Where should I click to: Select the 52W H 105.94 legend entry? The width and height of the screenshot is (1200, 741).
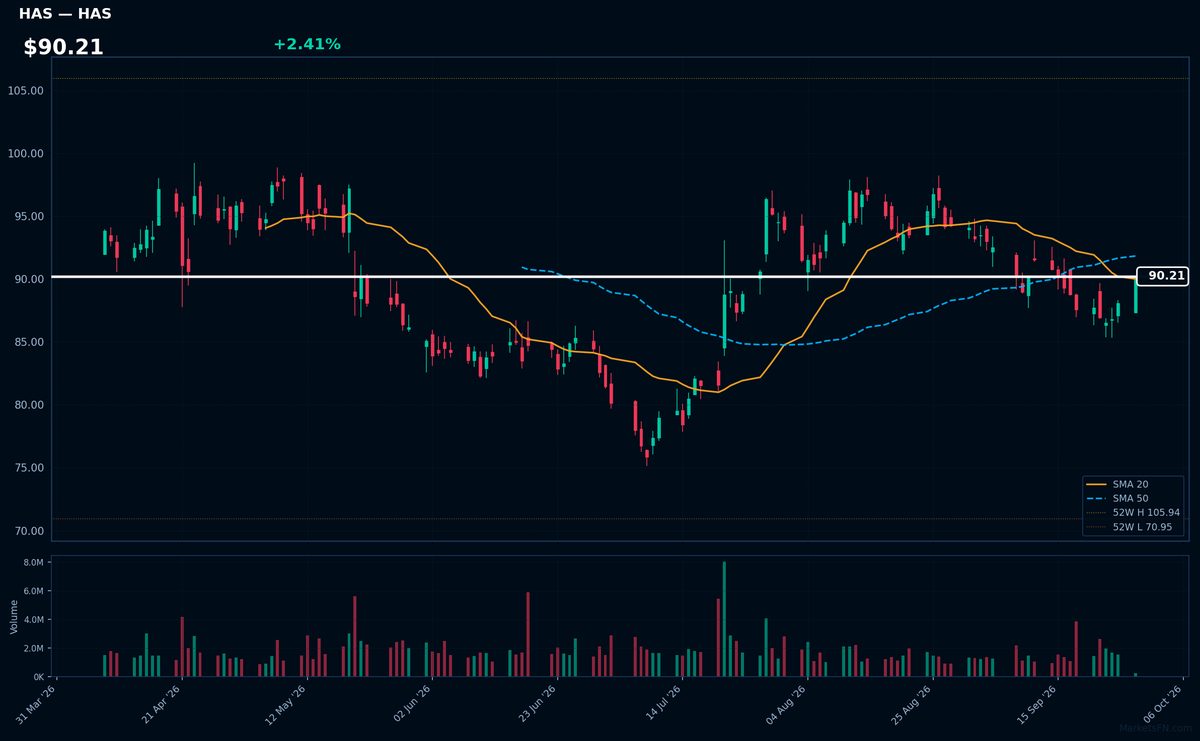pyautogui.click(x=1133, y=512)
